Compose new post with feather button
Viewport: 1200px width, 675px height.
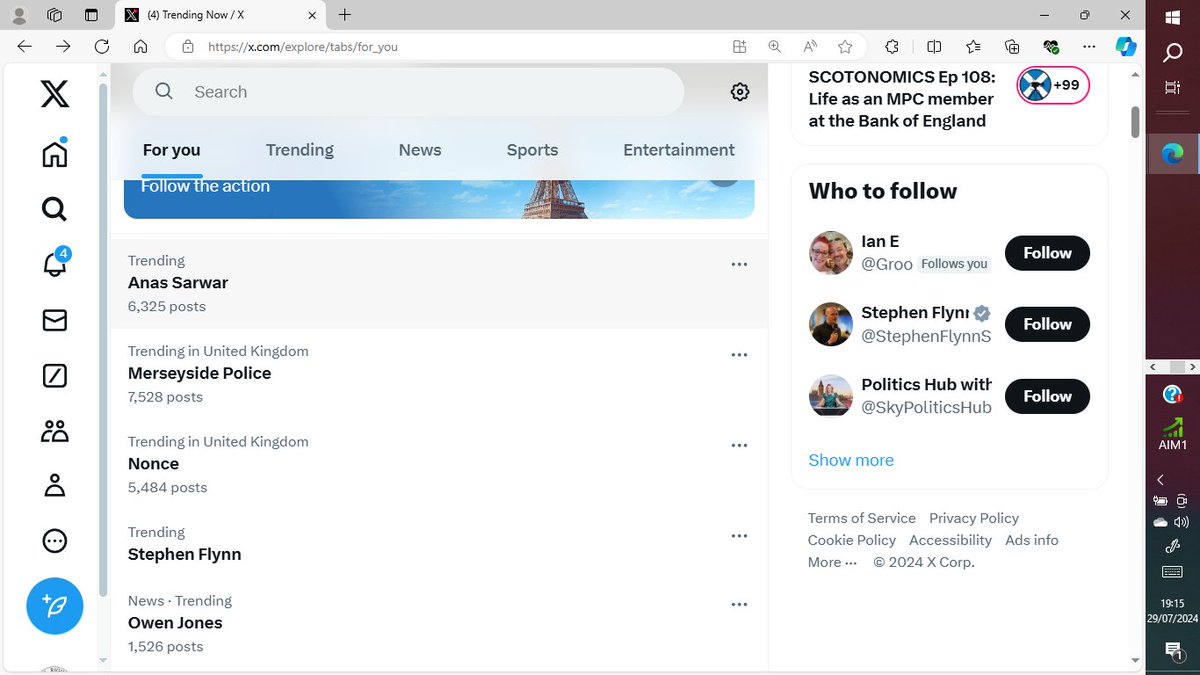(x=55, y=606)
